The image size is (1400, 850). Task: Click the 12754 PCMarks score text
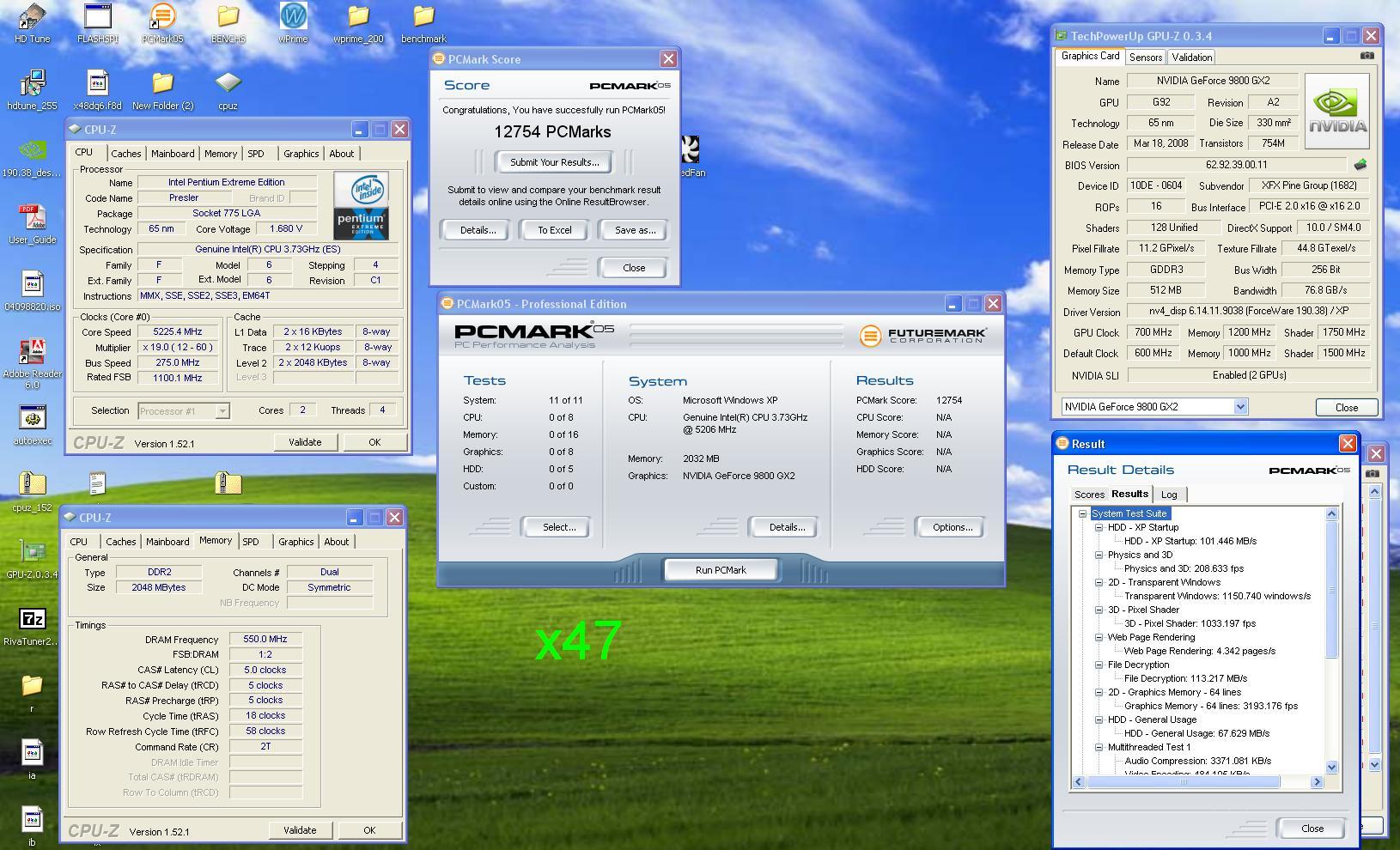pos(552,131)
